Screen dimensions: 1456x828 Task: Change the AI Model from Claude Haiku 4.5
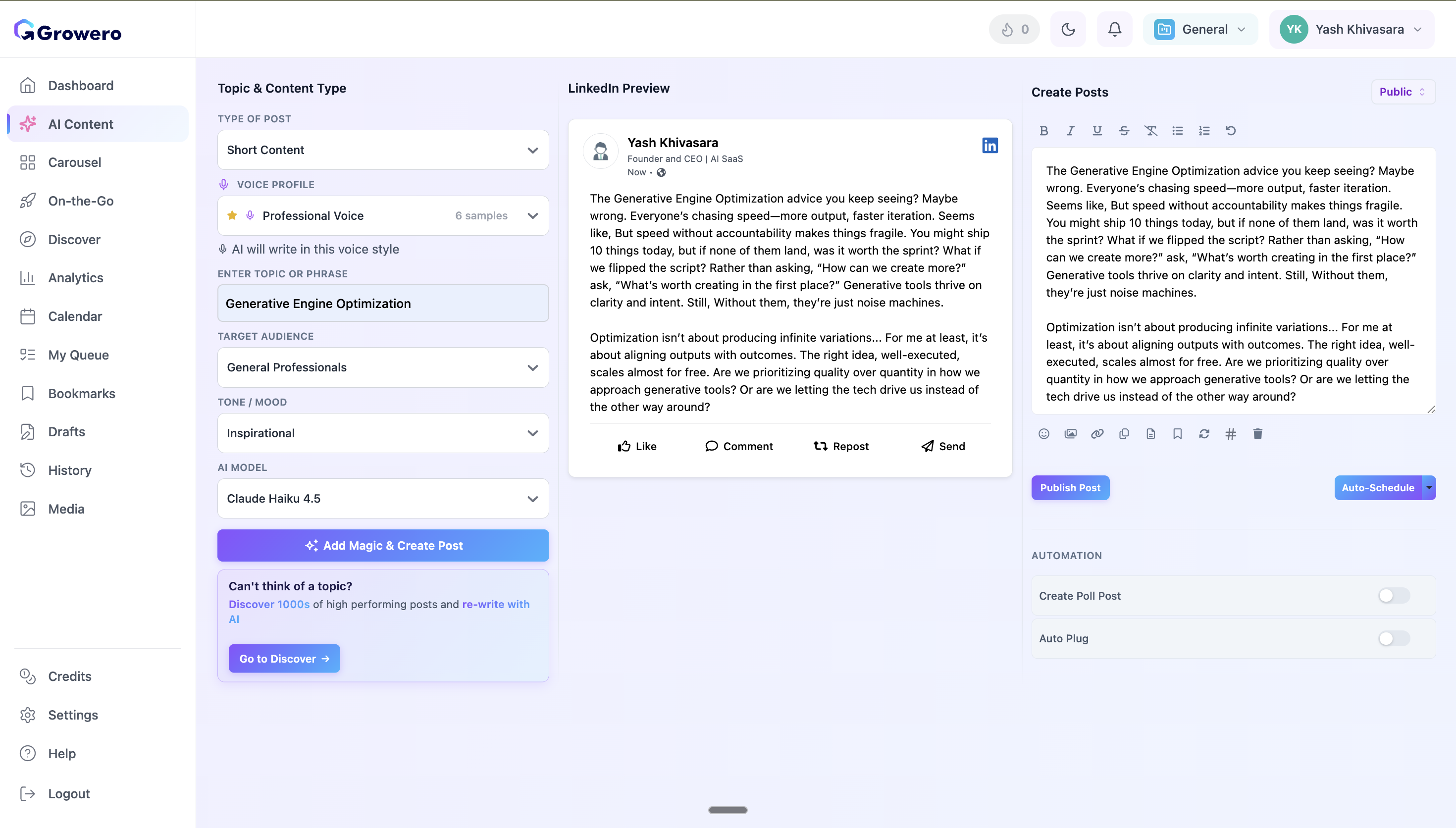click(383, 498)
